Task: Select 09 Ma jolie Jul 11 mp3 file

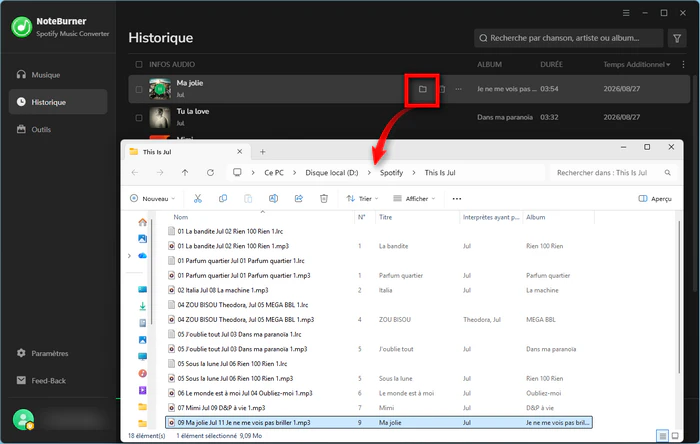Action: (379, 422)
